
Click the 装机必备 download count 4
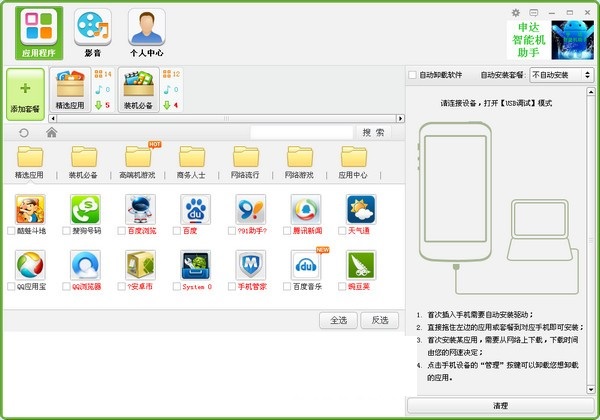pos(171,105)
